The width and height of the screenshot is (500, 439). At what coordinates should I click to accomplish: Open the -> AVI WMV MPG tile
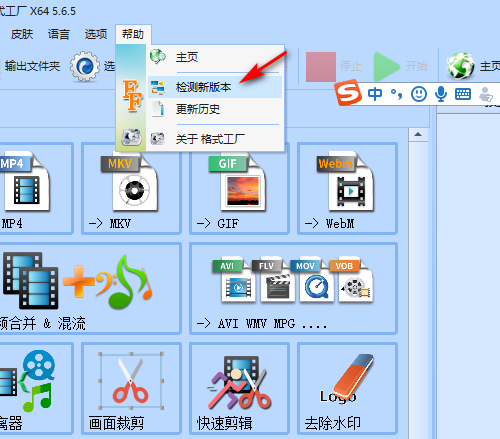(x=293, y=288)
